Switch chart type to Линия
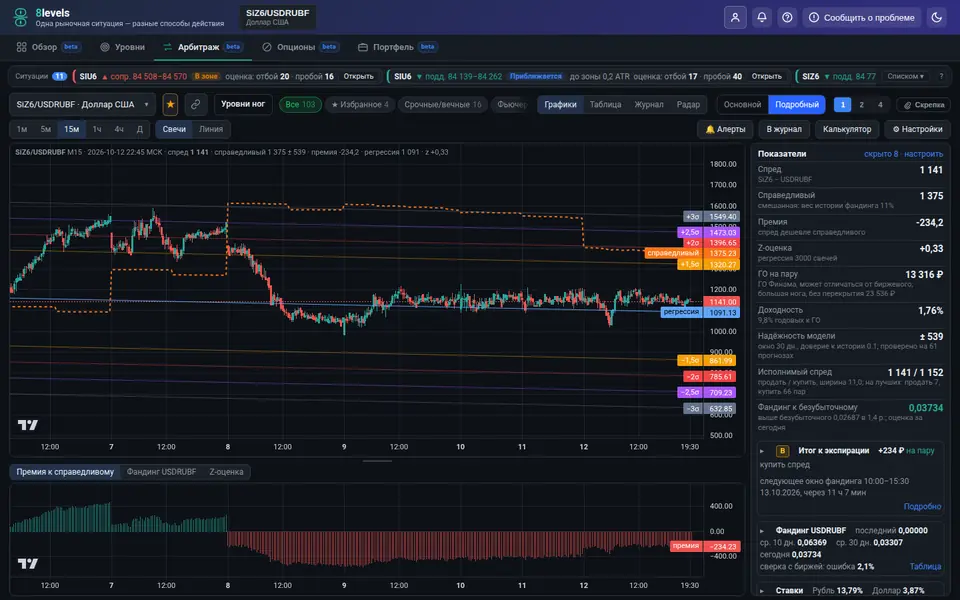The width and height of the screenshot is (960, 600). (211, 129)
